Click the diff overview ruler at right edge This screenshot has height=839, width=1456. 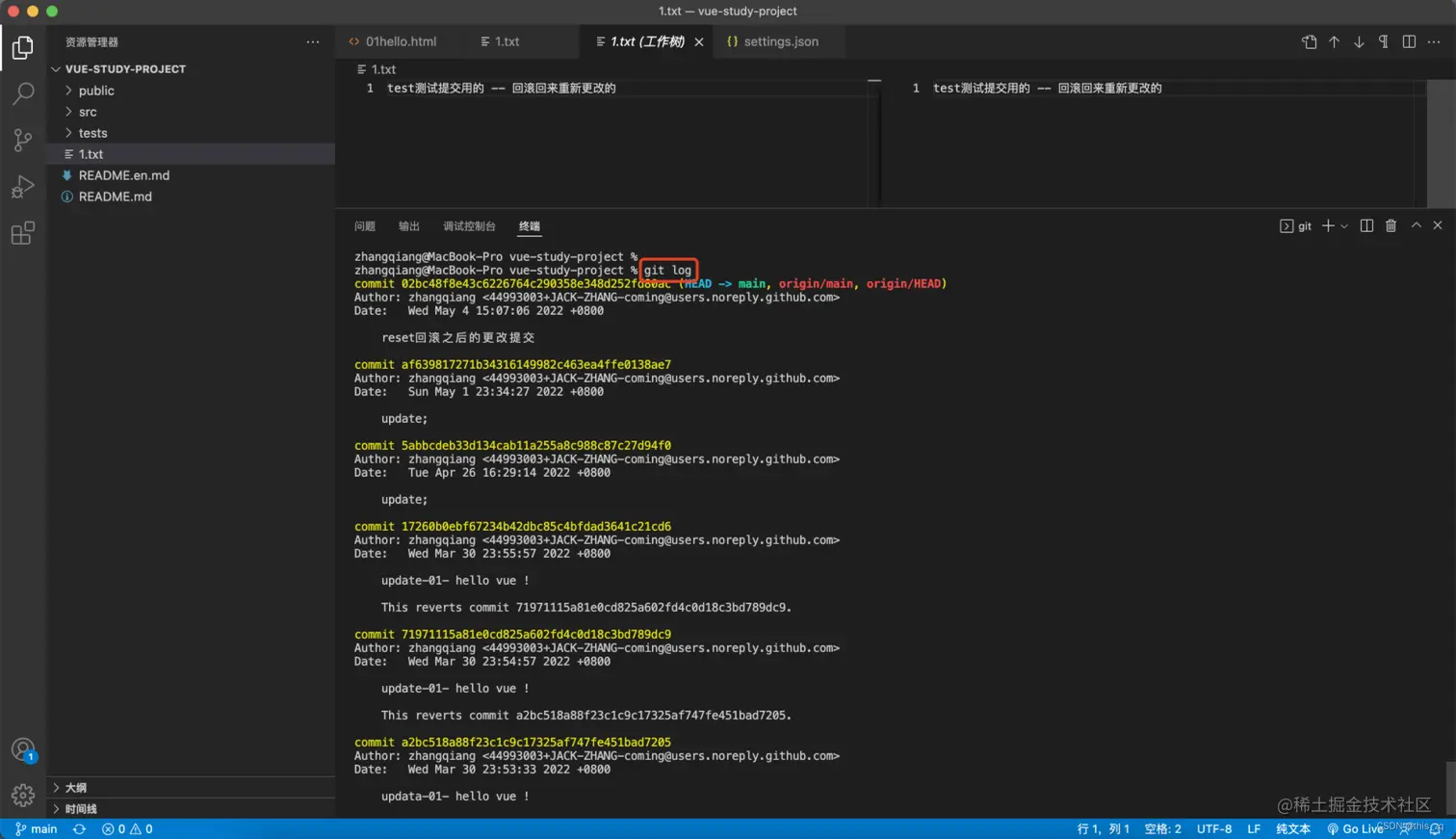point(1441,143)
